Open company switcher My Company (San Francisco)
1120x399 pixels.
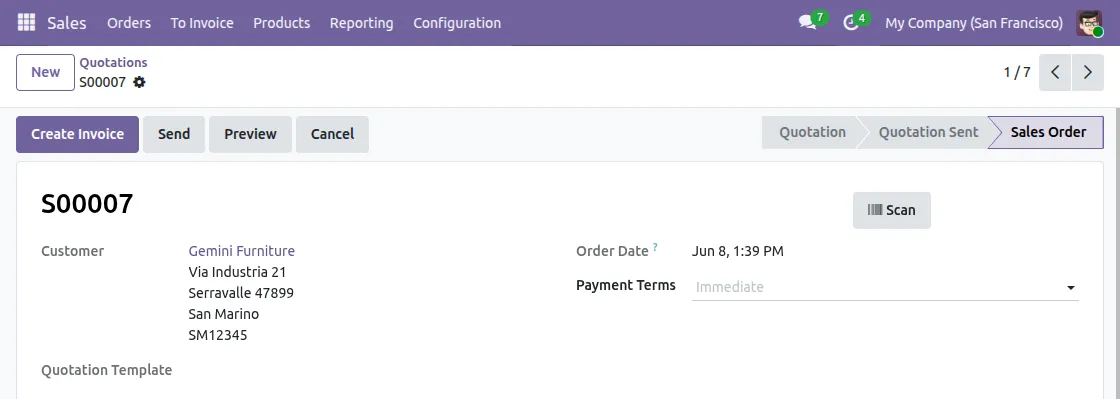[x=974, y=23]
